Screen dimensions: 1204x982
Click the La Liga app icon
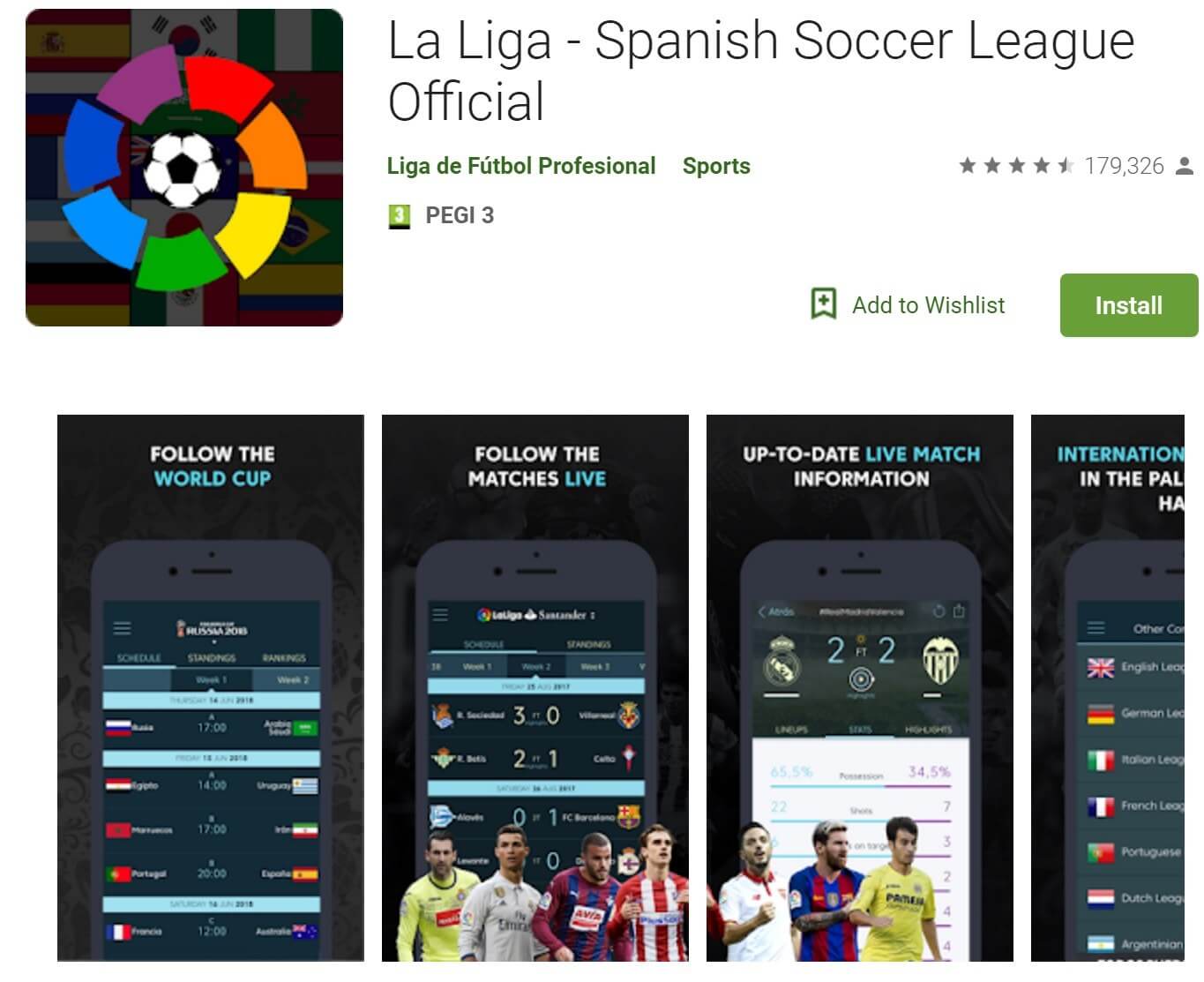pyautogui.click(x=184, y=168)
